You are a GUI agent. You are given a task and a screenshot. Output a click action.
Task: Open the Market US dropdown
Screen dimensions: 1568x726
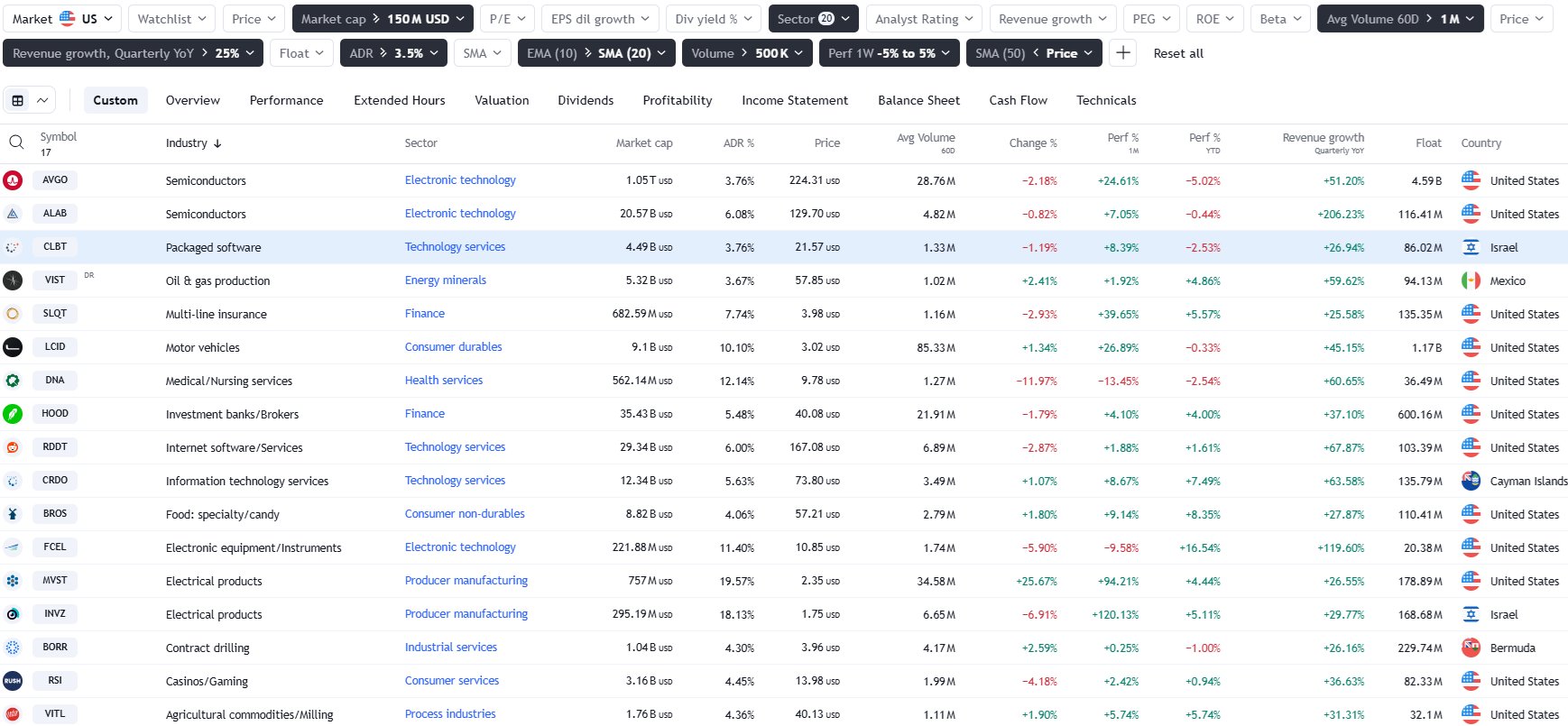click(x=62, y=19)
